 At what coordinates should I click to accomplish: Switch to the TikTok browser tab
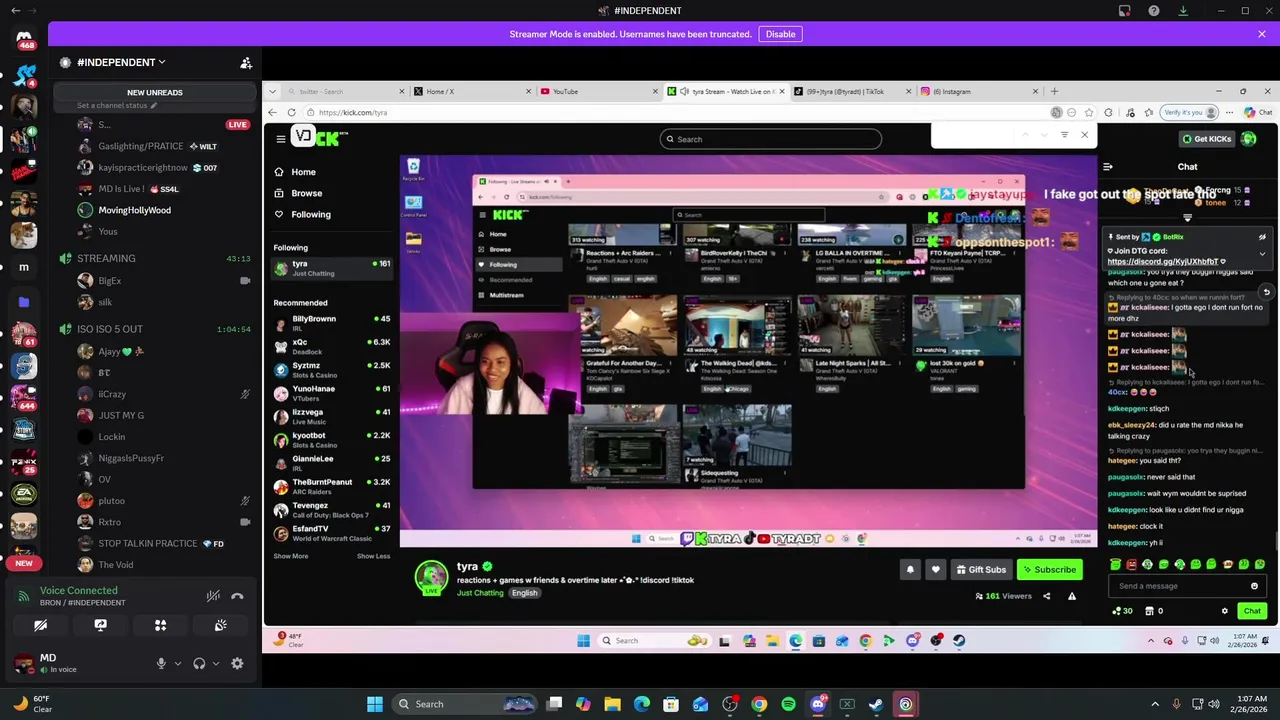click(x=852, y=91)
